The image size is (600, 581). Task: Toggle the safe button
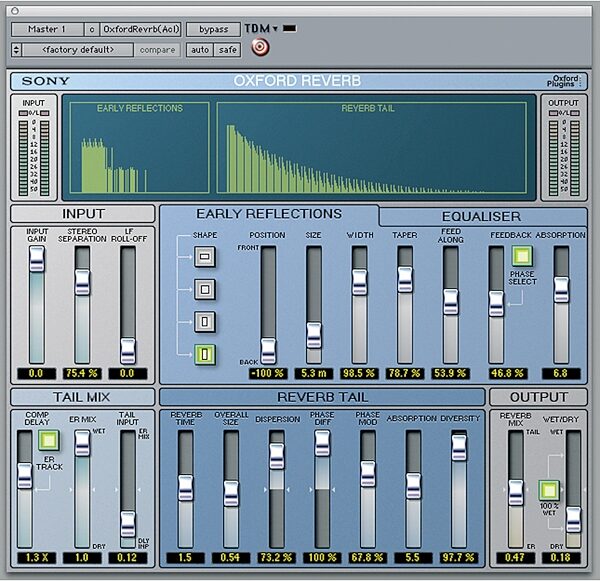click(227, 50)
